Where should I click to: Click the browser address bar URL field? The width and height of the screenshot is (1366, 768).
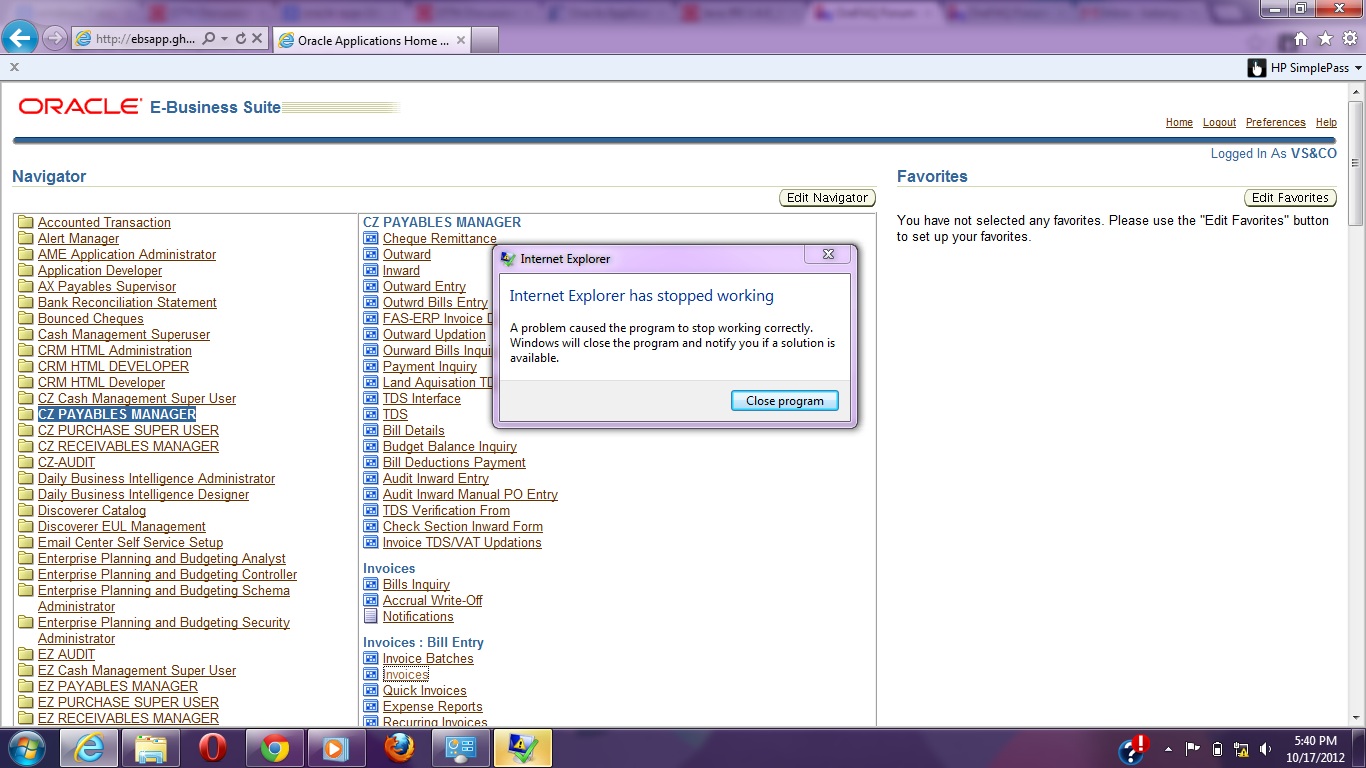145,39
